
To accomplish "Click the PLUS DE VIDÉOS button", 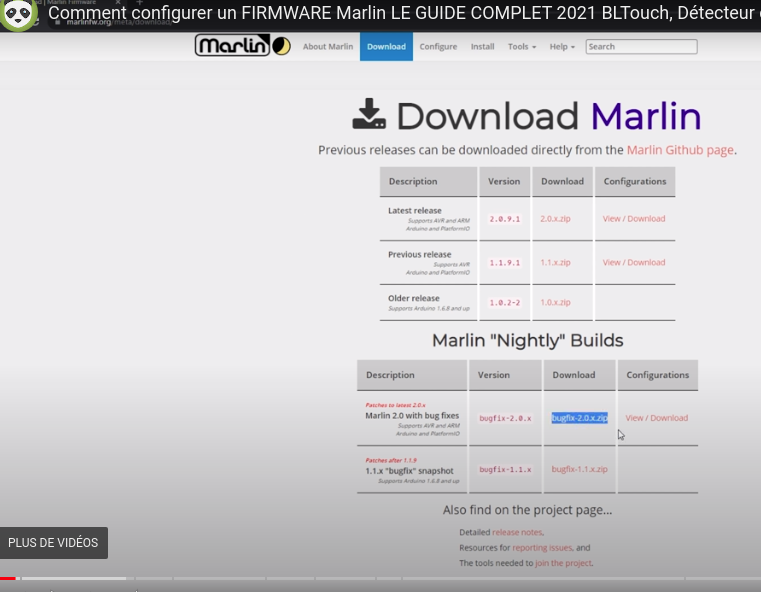I will click(x=53, y=543).
